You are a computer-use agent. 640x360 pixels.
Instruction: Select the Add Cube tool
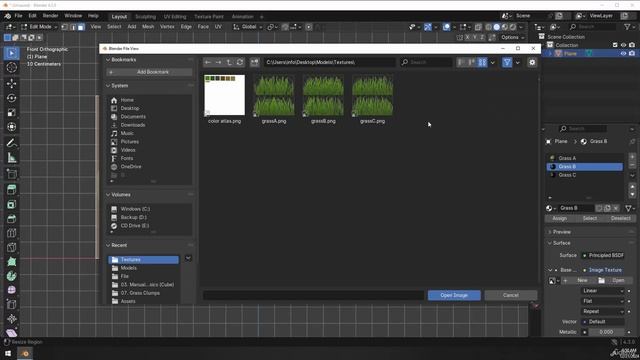pyautogui.click(x=11, y=174)
